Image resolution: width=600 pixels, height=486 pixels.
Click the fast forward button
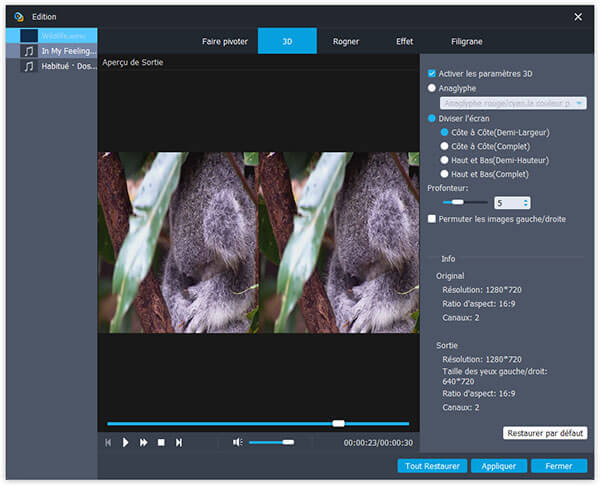click(x=143, y=442)
